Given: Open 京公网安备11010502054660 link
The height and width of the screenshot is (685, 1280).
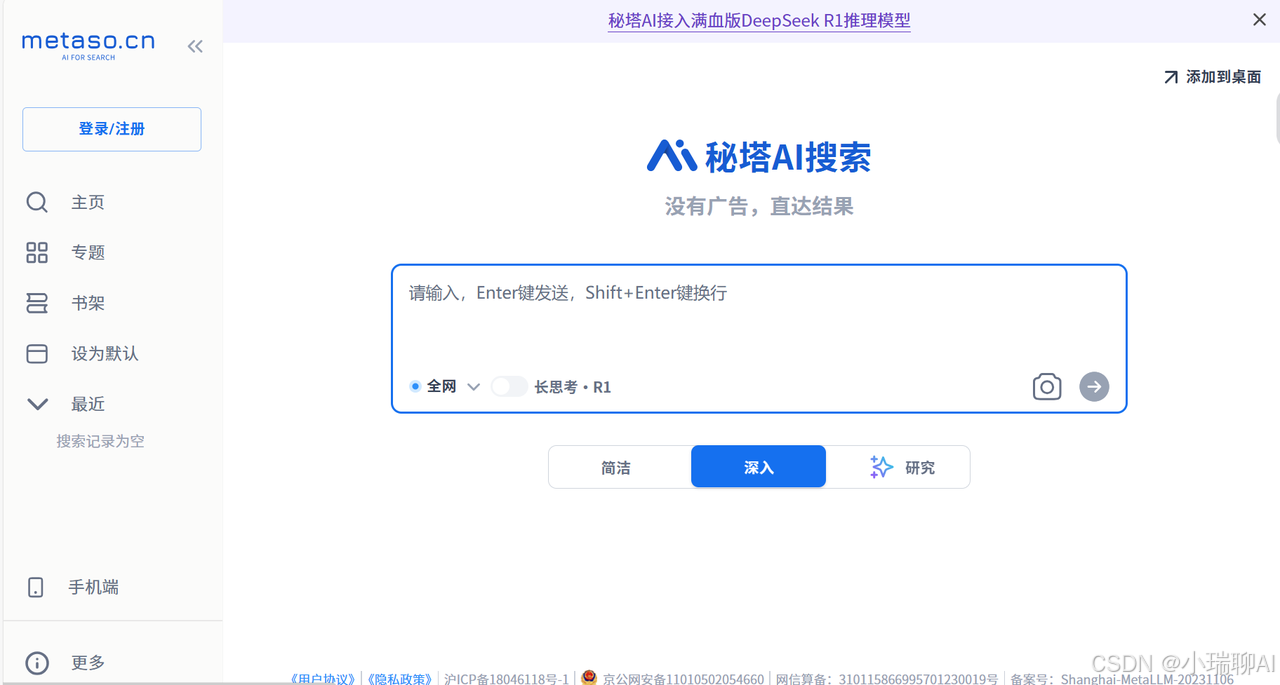Looking at the screenshot, I should tap(683, 679).
